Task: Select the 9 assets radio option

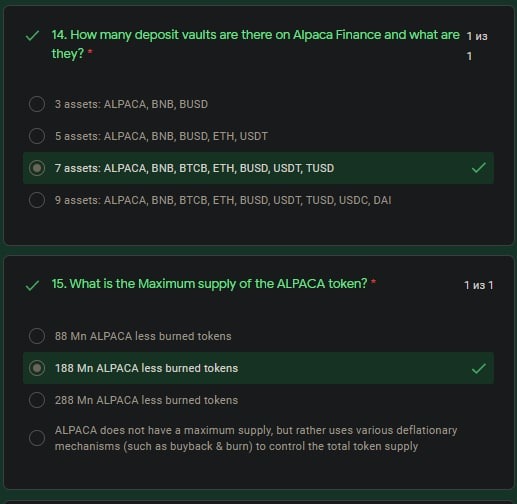Action: (x=37, y=200)
